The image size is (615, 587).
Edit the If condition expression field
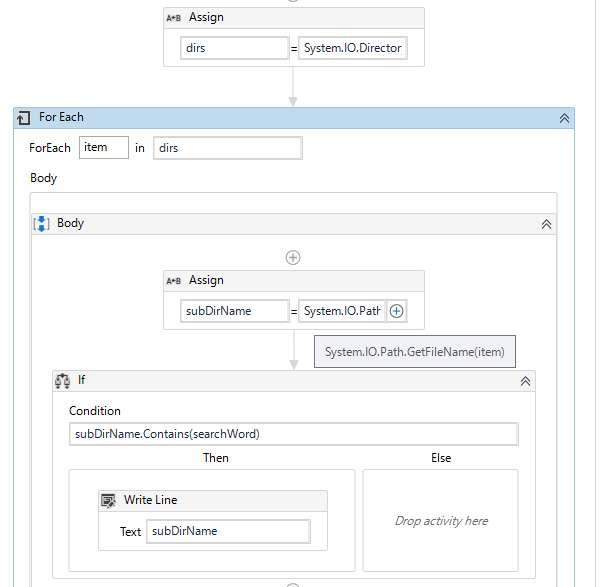click(293, 434)
